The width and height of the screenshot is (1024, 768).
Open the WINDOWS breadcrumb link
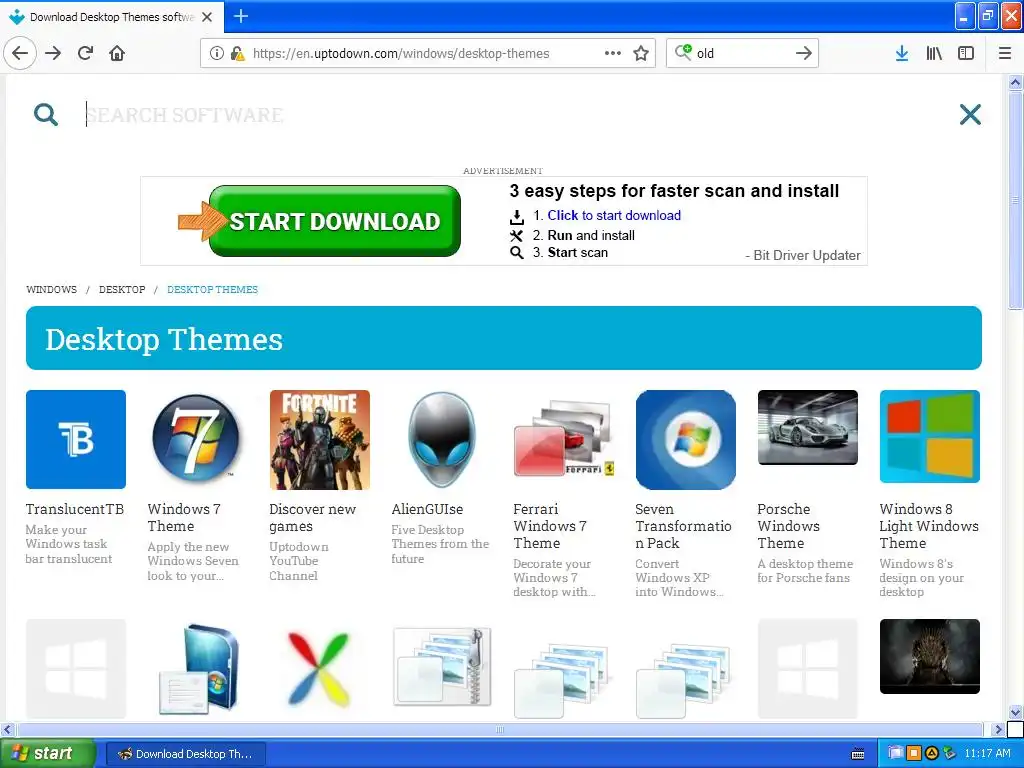[52, 289]
